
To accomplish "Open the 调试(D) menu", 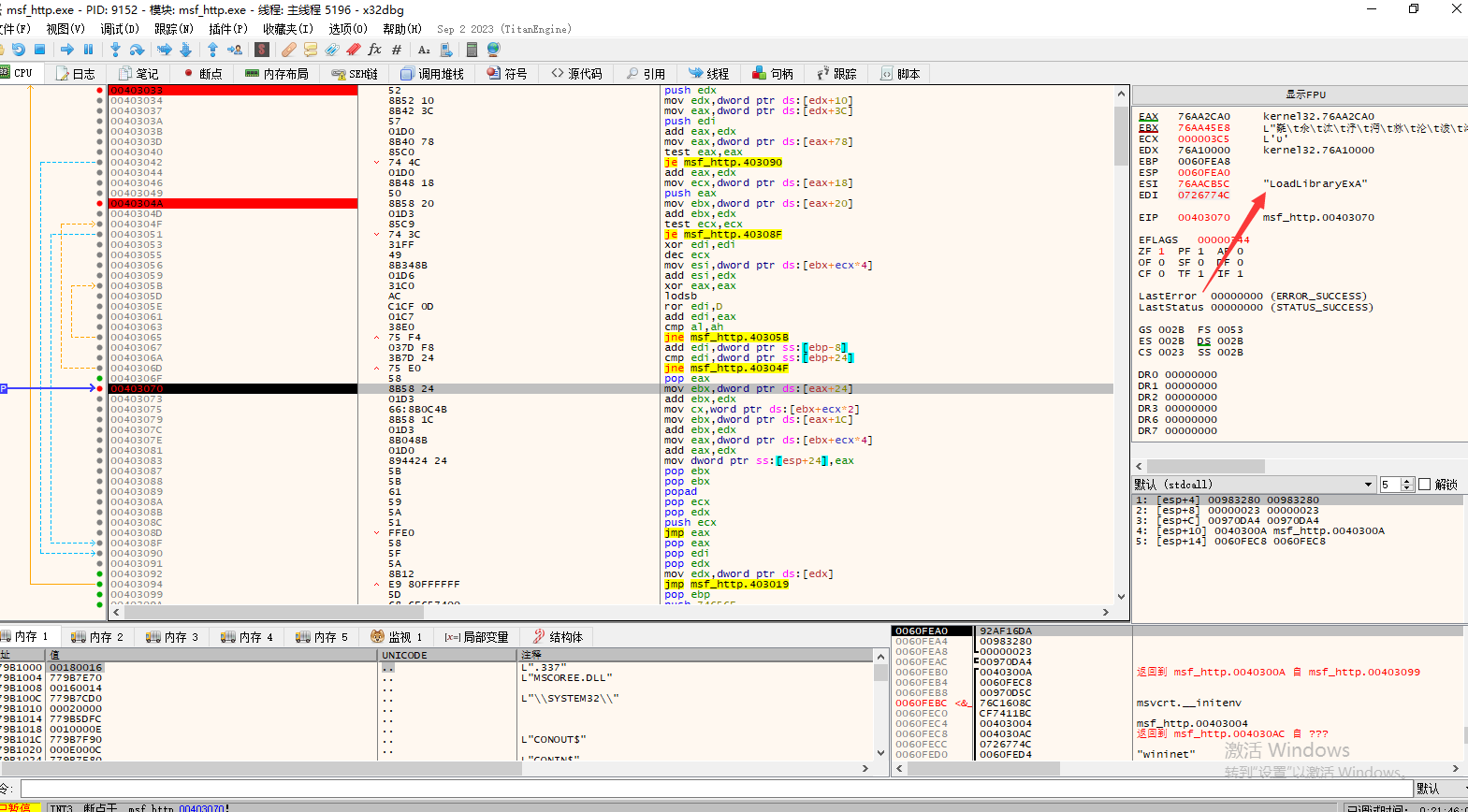I will pos(120,29).
